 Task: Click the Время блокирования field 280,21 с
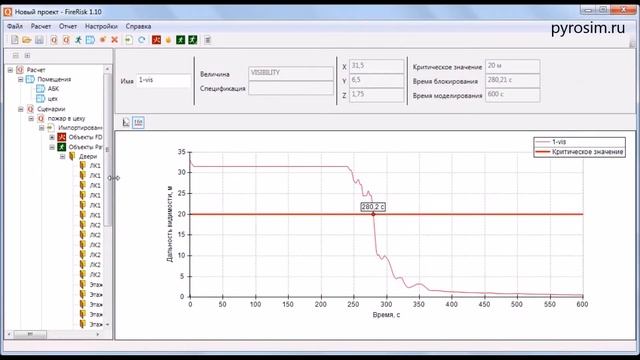(x=513, y=80)
